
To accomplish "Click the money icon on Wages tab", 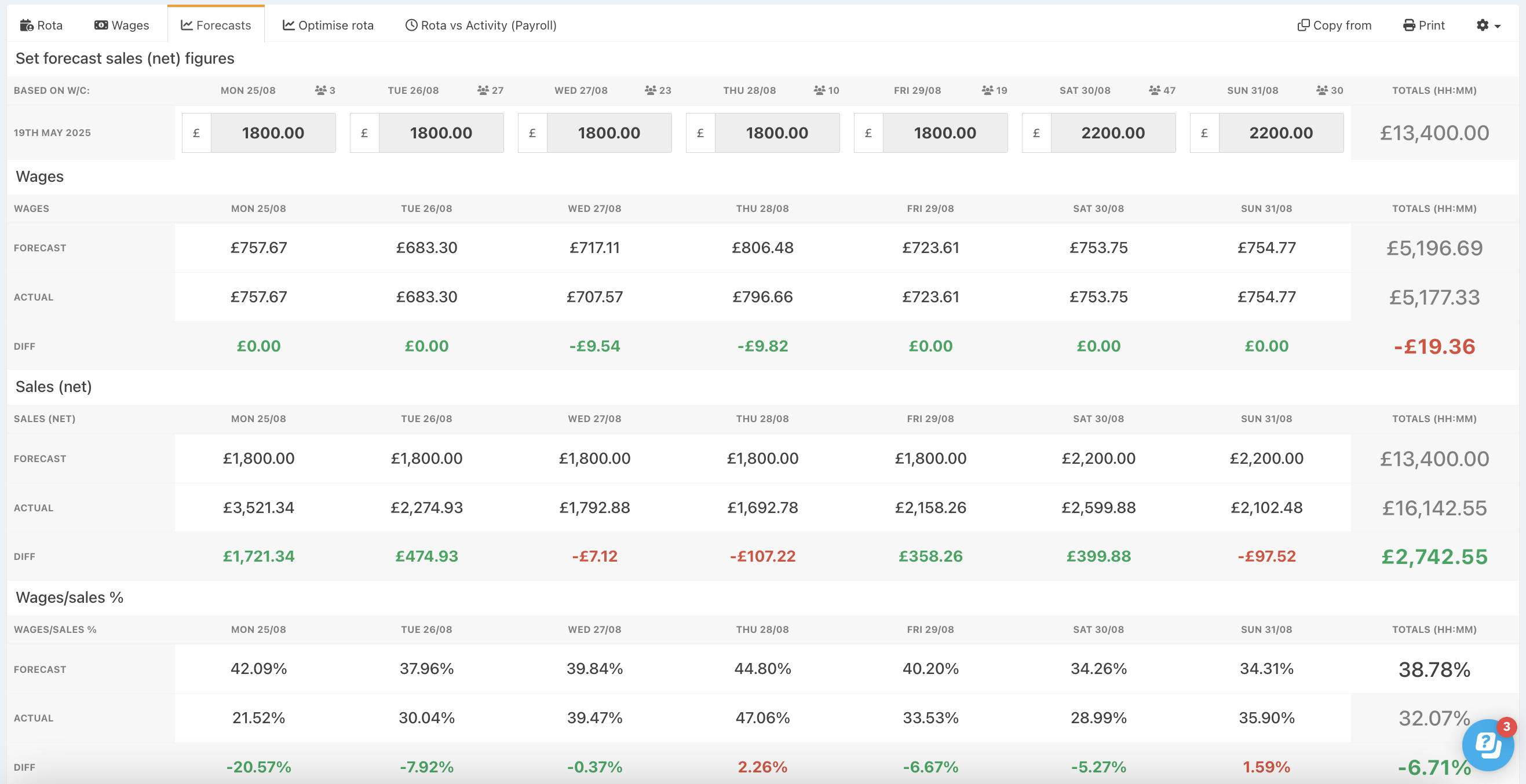I will [101, 25].
